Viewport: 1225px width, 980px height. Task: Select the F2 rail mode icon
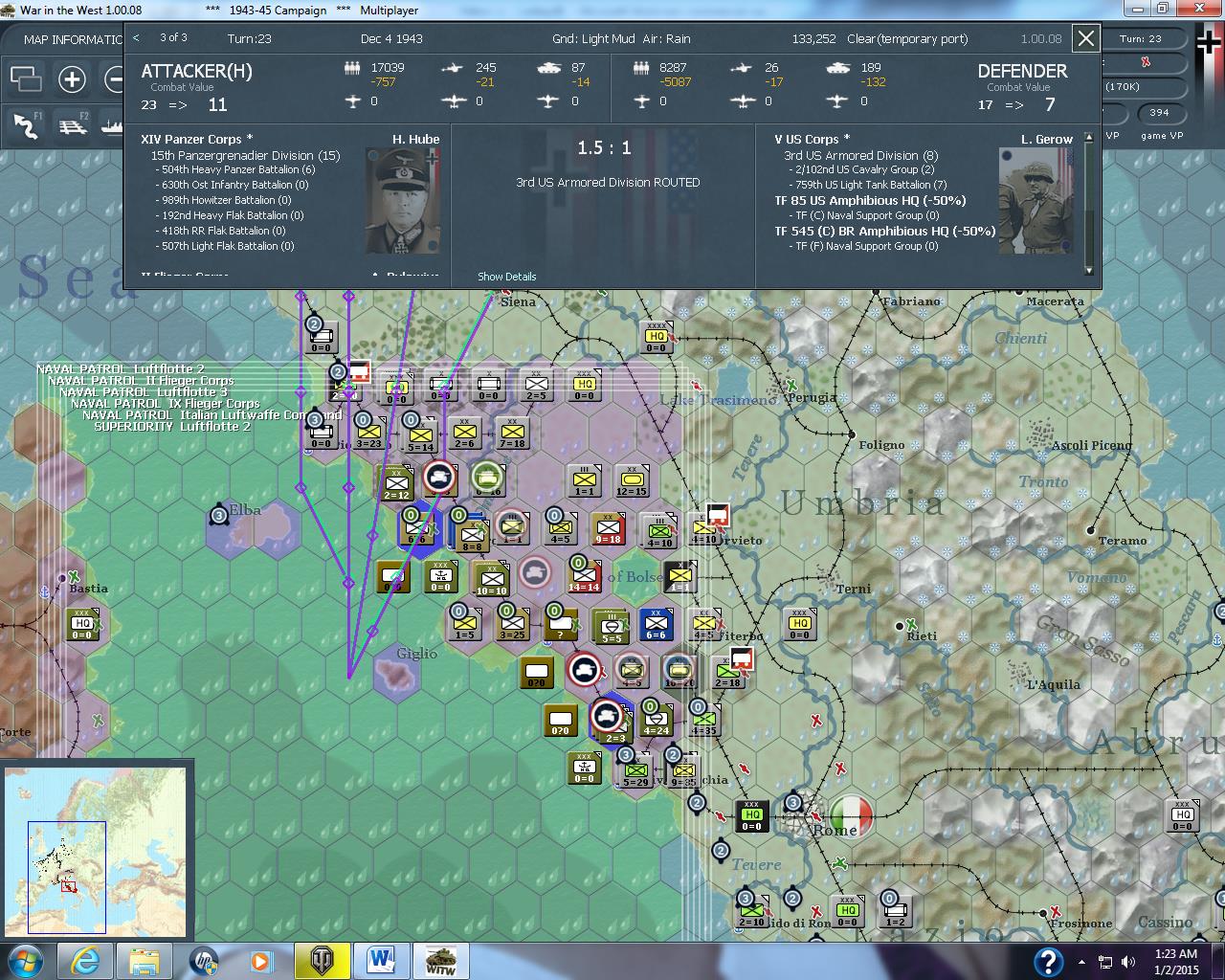pyautogui.click(x=75, y=126)
